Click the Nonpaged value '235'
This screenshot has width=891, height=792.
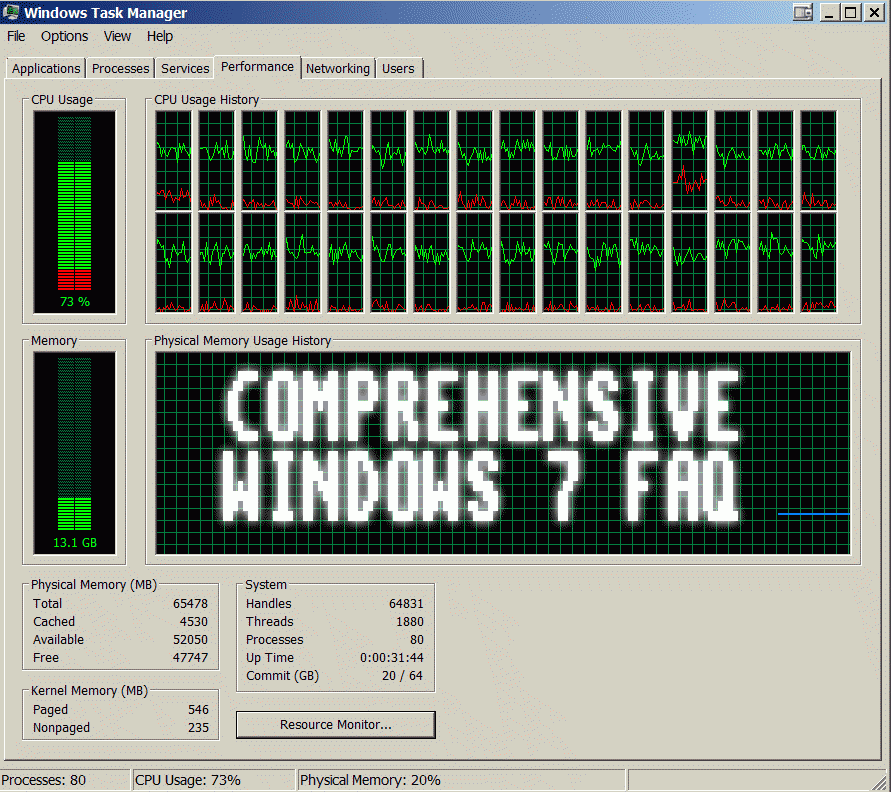tap(198, 728)
